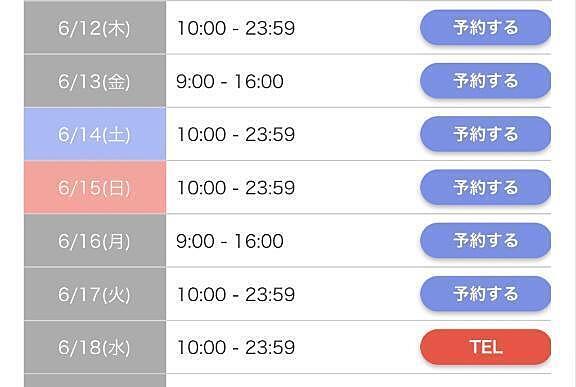Click 予約する button for 6/12(木)
The image size is (576, 387).
click(x=485, y=28)
